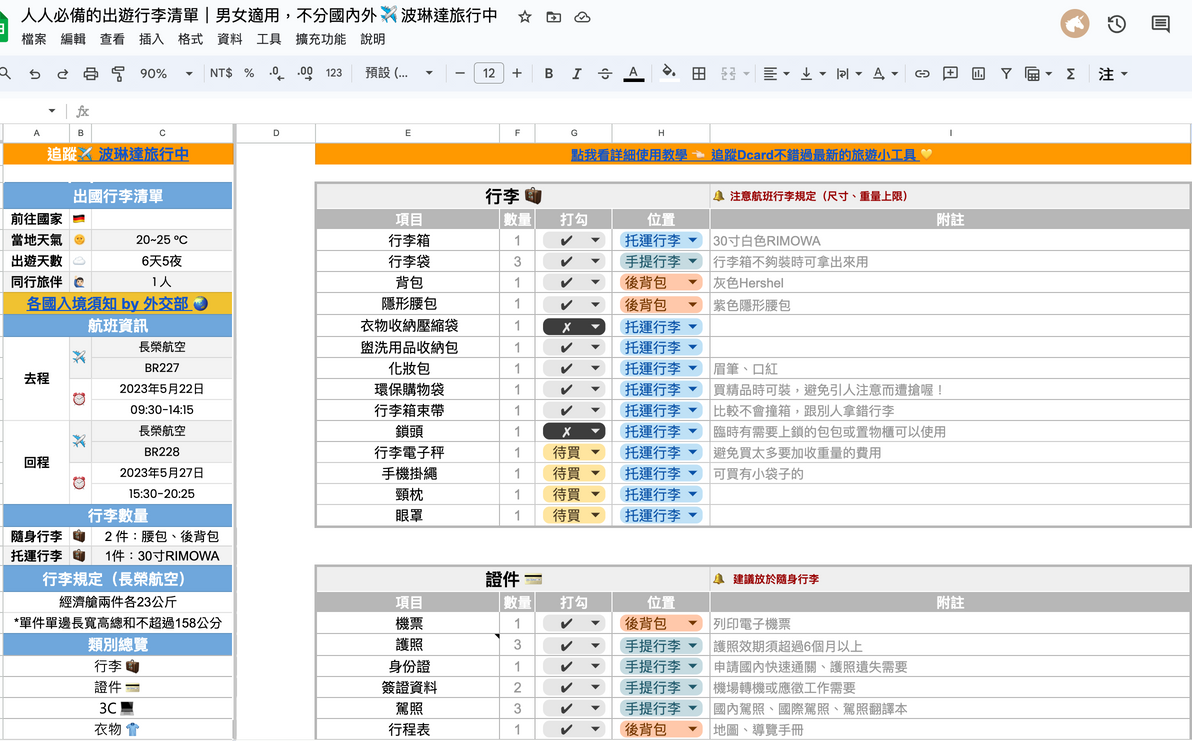Apply strikethrough formatting
Viewport: 1192px width, 741px height.
click(604, 74)
